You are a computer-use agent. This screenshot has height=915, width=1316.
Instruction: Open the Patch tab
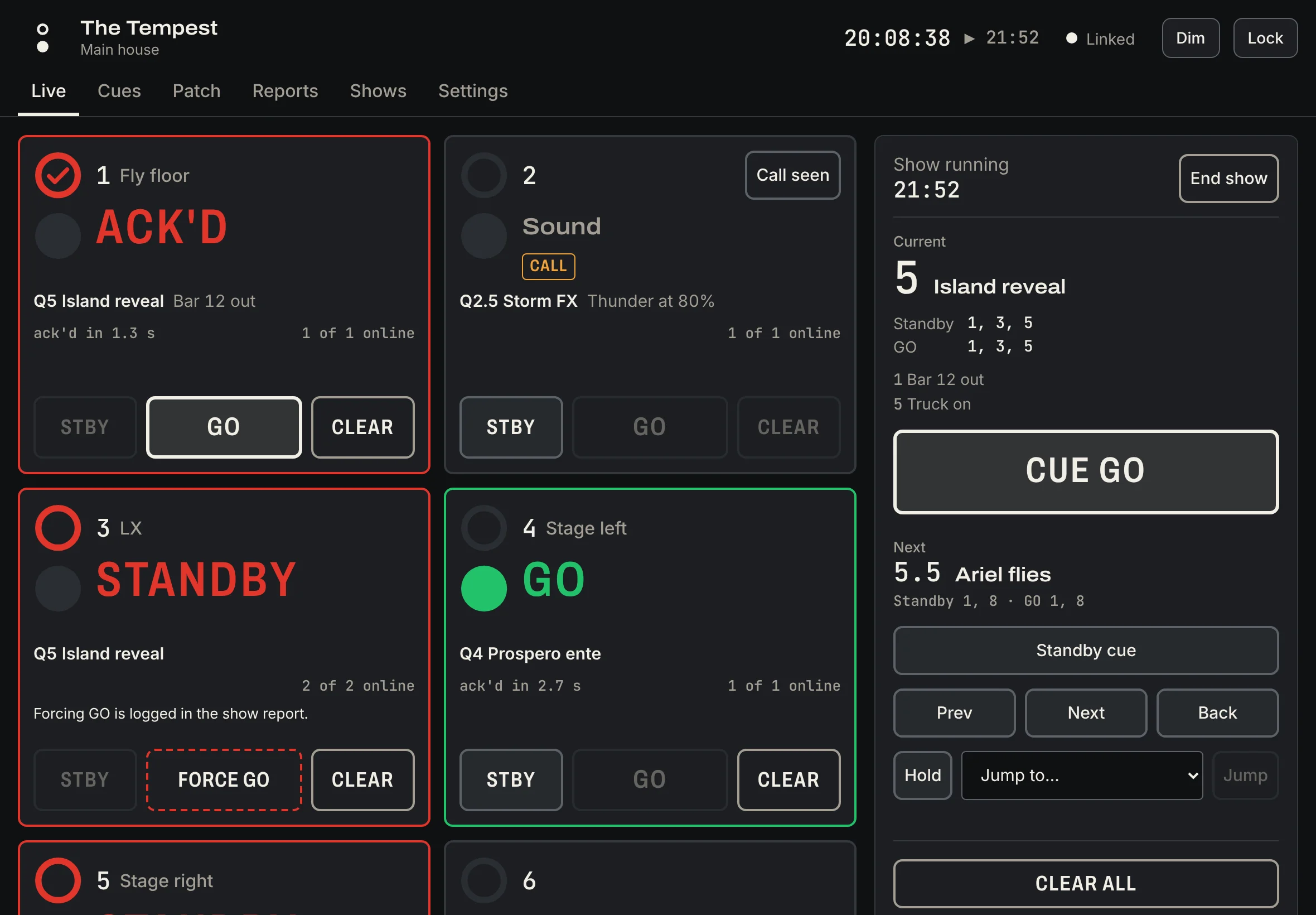pos(196,90)
